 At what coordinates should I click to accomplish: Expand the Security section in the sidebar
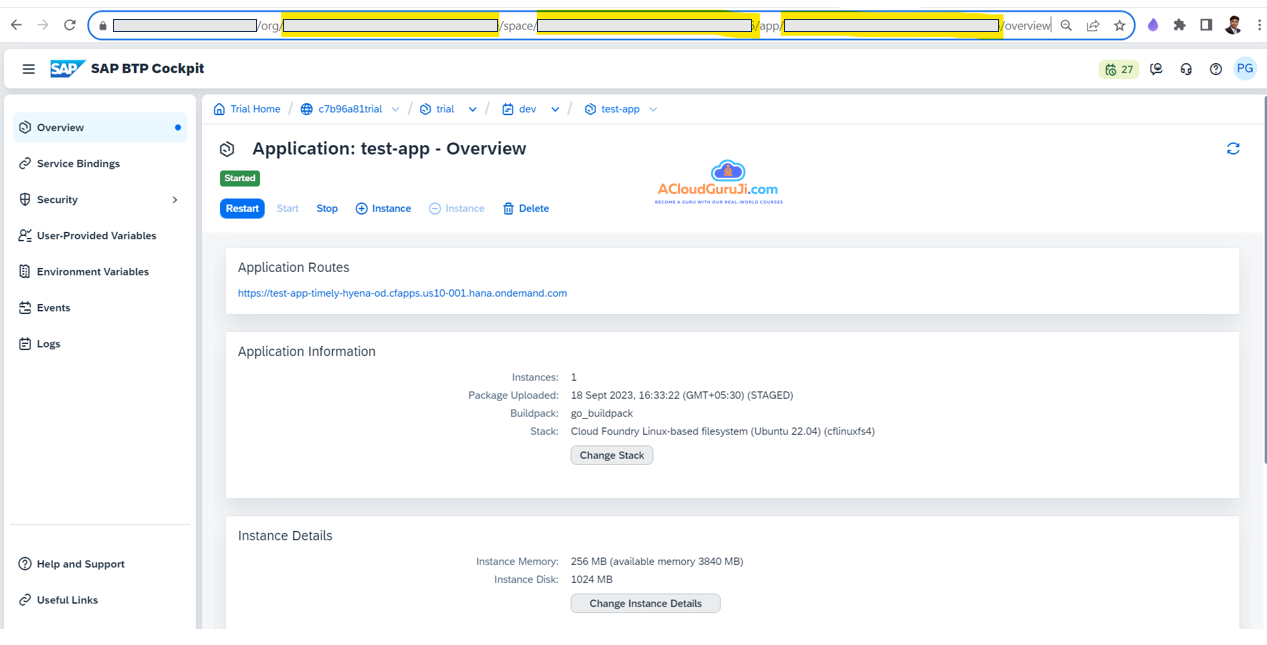point(175,200)
